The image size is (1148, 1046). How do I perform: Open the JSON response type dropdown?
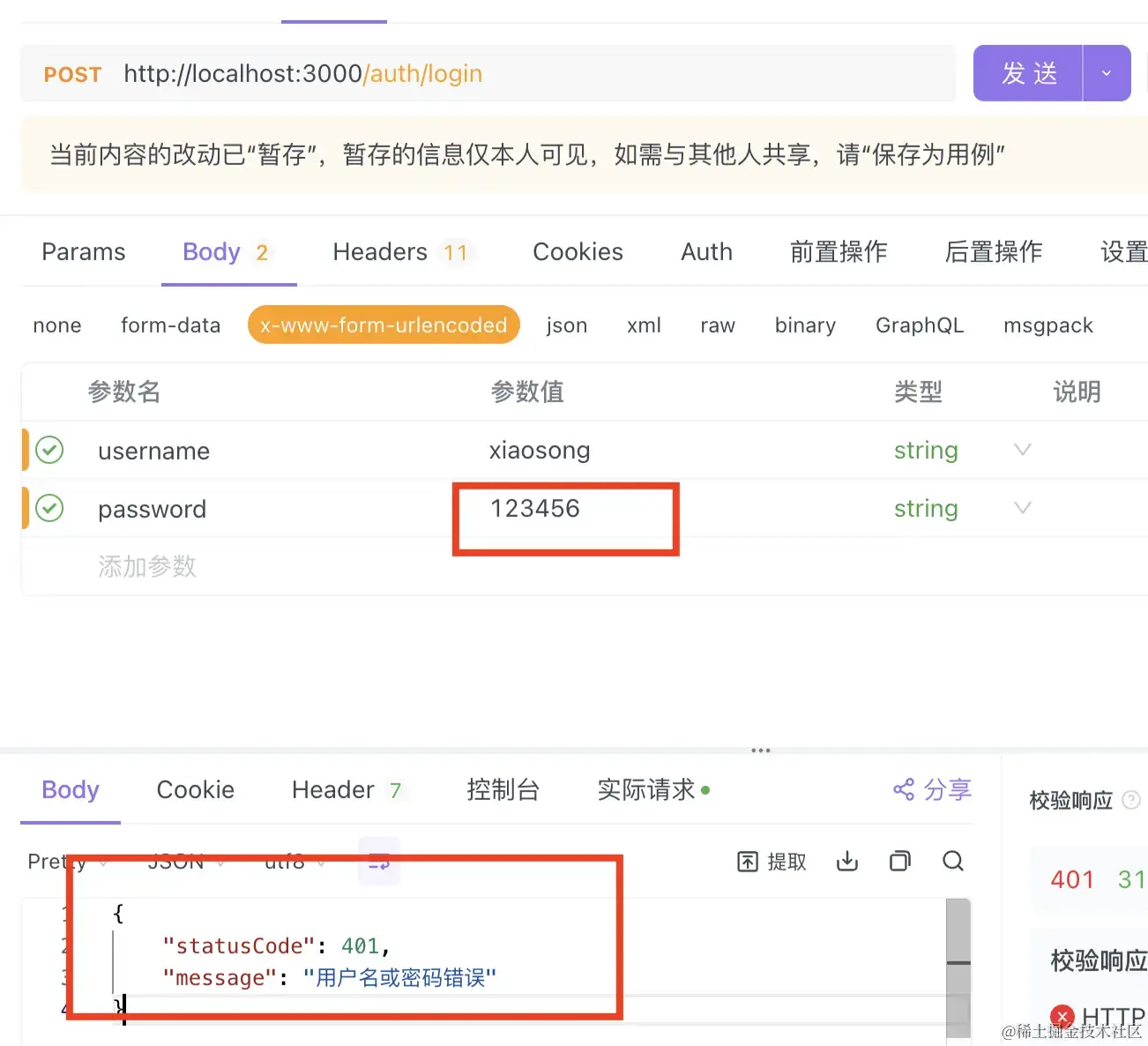[x=185, y=862]
